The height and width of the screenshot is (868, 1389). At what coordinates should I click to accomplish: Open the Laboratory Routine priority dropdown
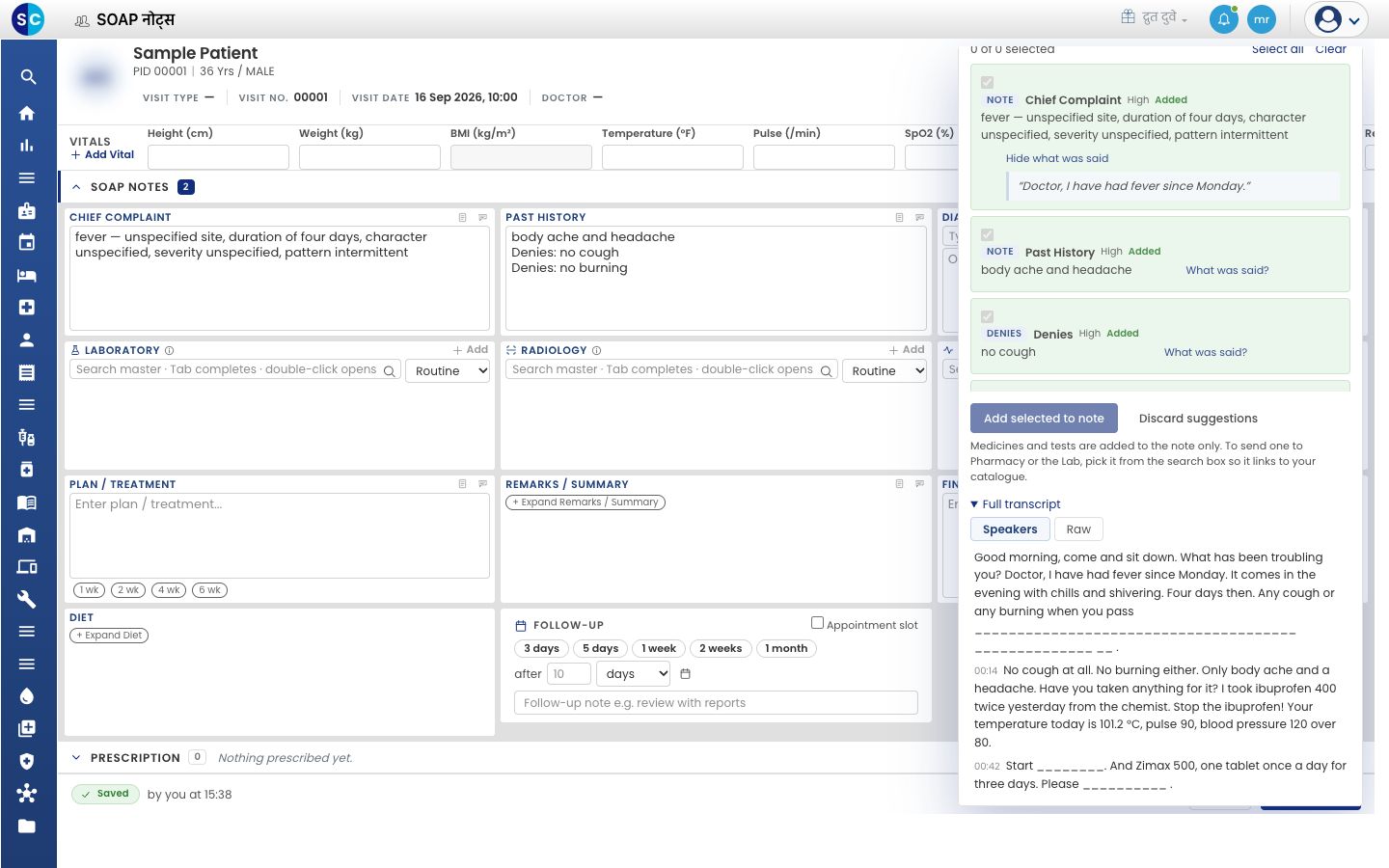click(x=448, y=371)
